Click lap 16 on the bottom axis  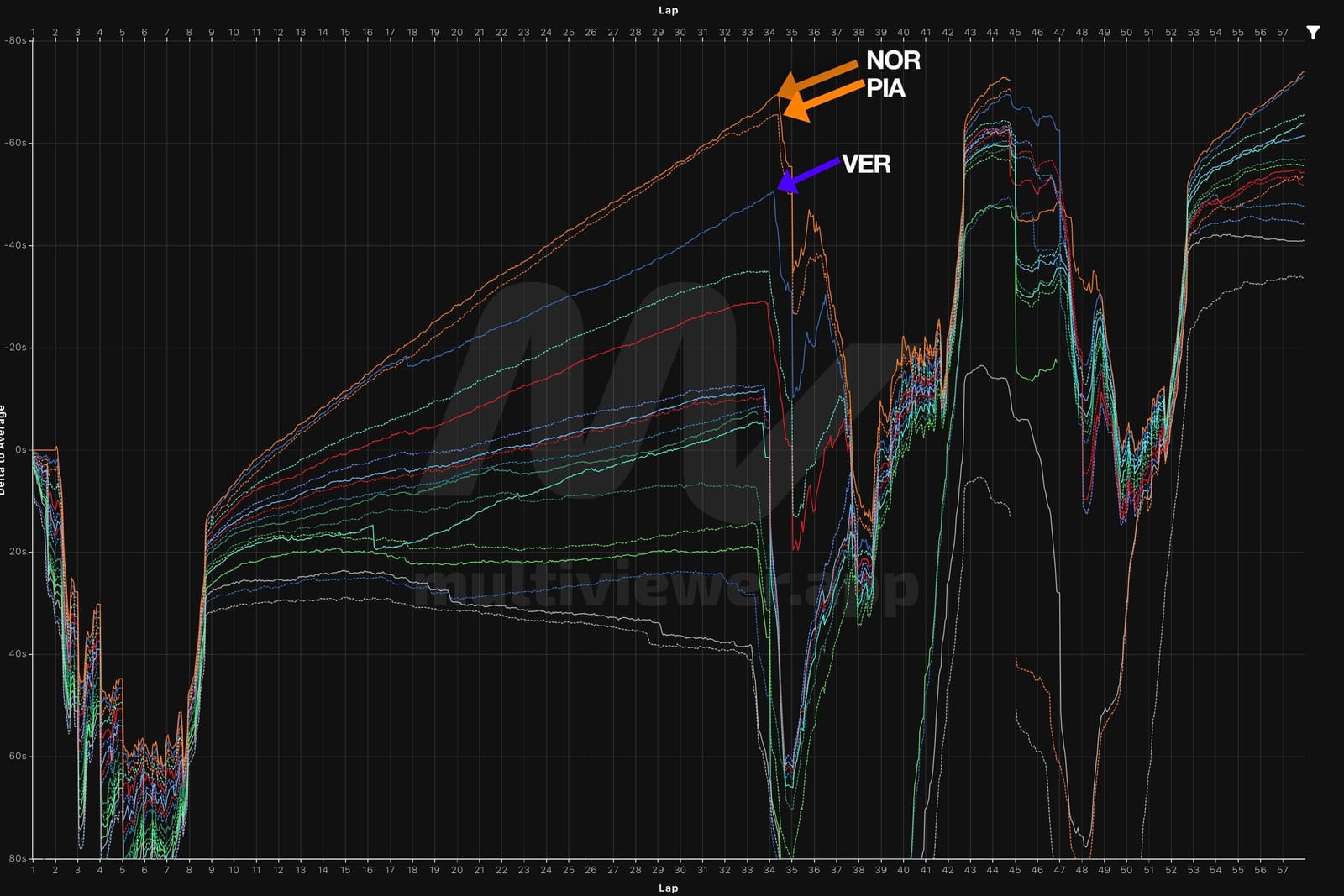click(x=368, y=870)
